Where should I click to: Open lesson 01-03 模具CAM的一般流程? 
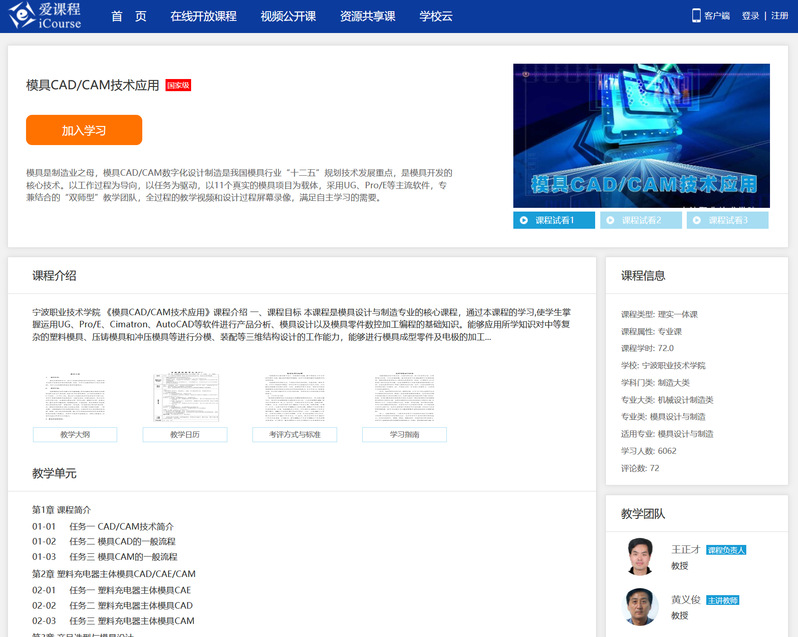tap(105, 557)
